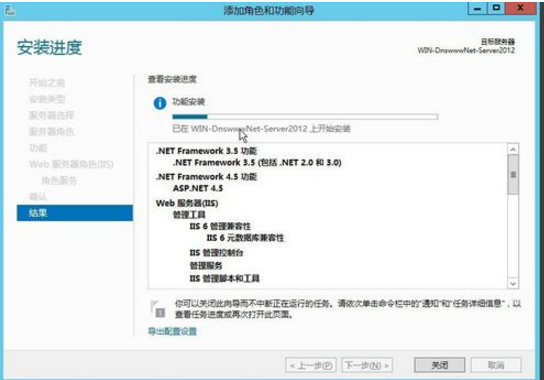Select the 服务器角色 step
The image size is (544, 380).
tap(51, 132)
